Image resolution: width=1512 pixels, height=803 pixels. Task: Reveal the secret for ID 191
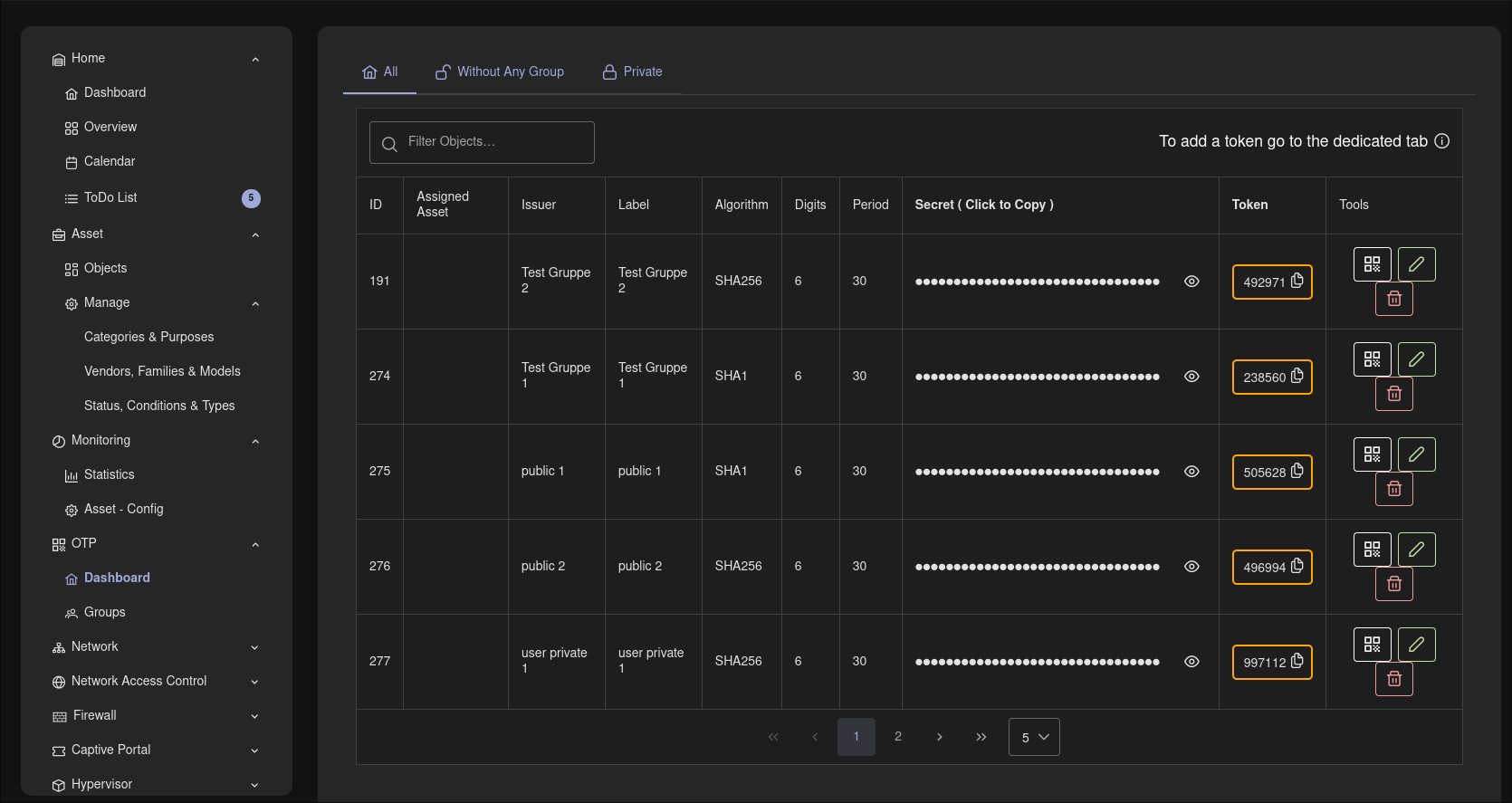pos(1191,282)
